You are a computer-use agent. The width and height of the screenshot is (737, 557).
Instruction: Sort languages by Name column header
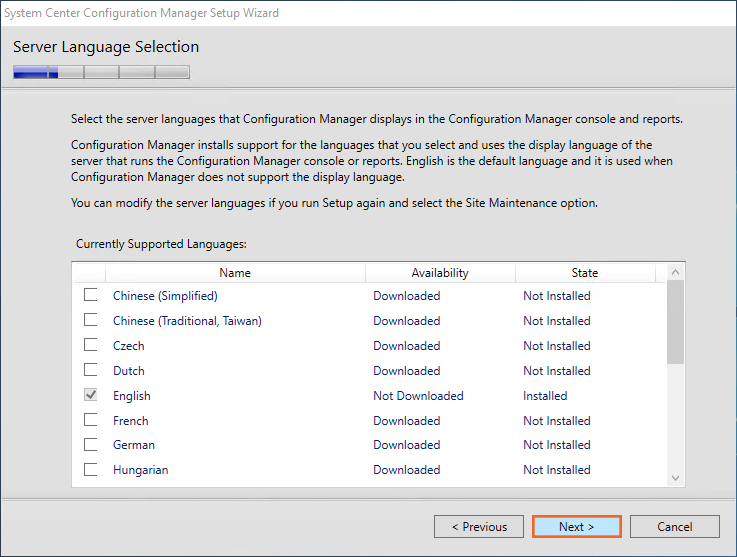pos(235,273)
